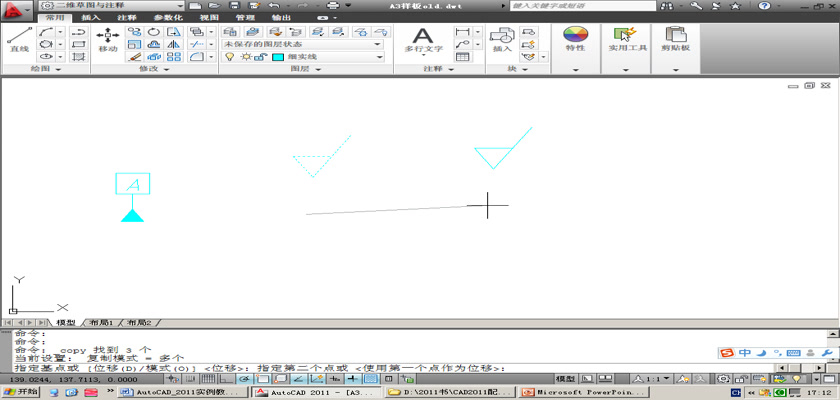
Task: Open the layer state dropdown 未保存的图层状态
Action: click(x=303, y=44)
